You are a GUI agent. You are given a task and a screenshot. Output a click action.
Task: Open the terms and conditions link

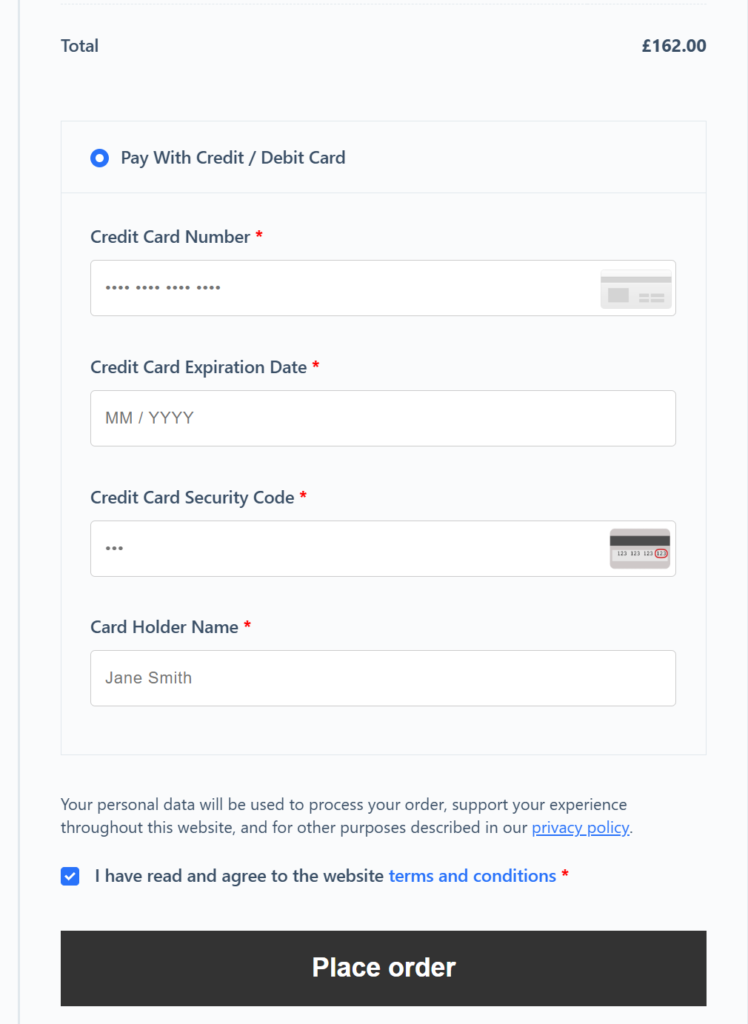[x=472, y=876]
